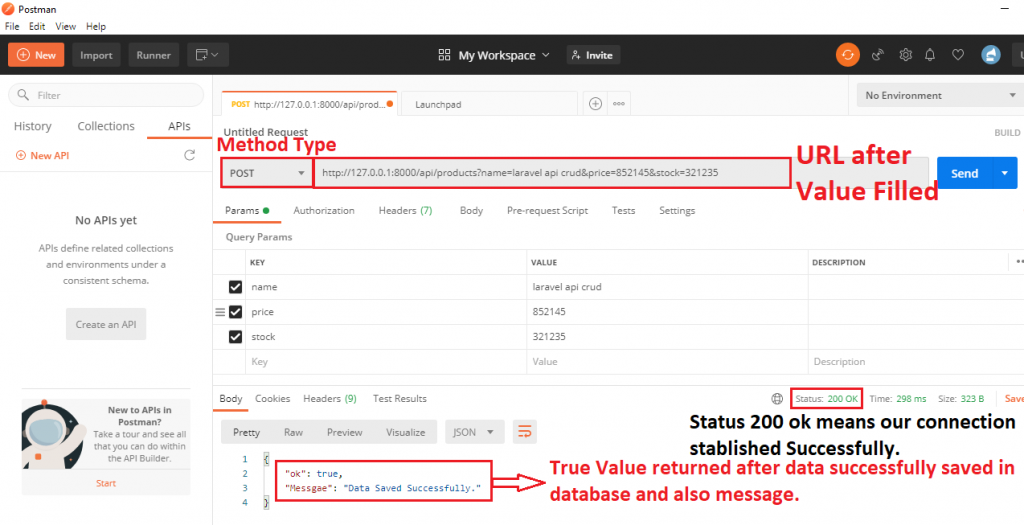Screen dimensions: 1024x525
Task: Open the settings gear icon
Action: (905, 55)
